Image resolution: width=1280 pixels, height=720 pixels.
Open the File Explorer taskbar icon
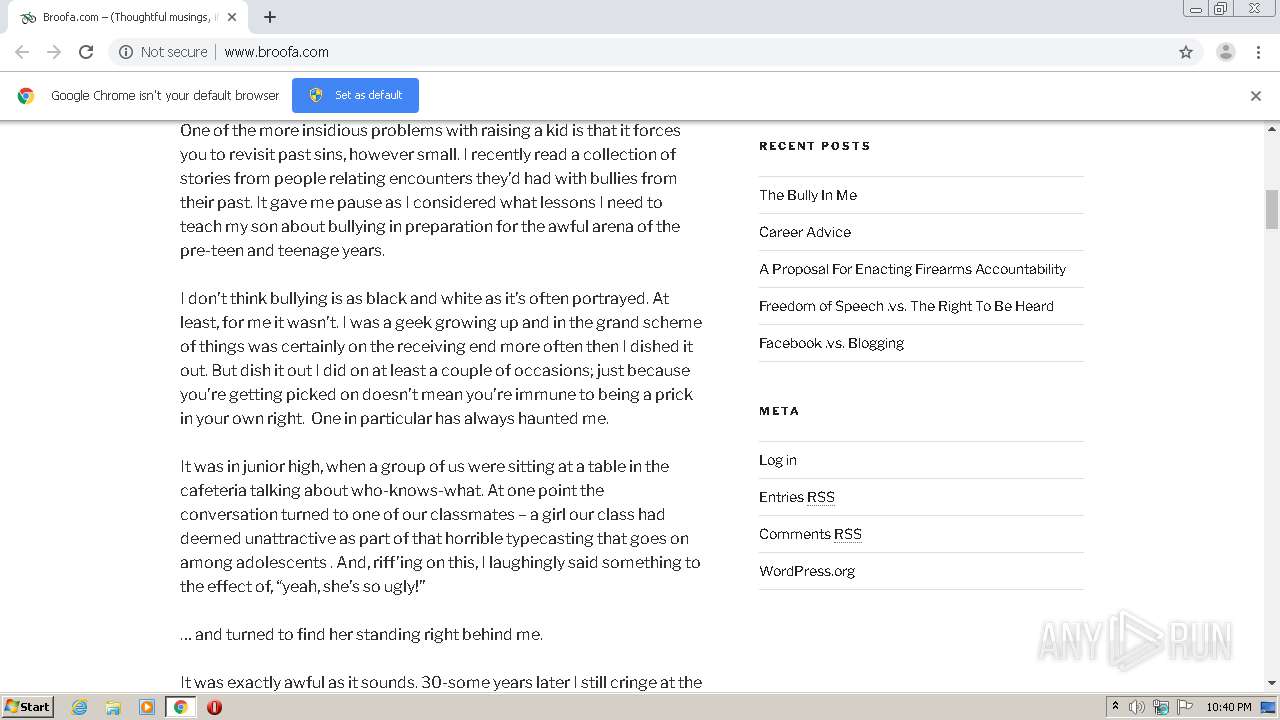click(x=113, y=707)
